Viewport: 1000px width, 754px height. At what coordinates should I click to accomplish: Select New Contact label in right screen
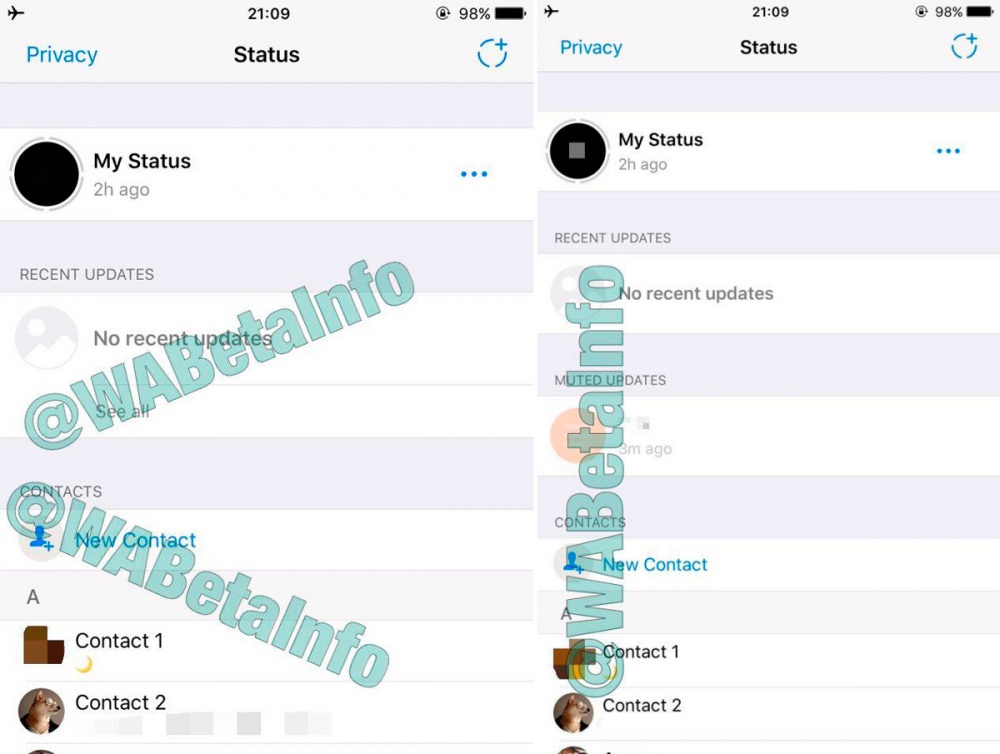pyautogui.click(x=655, y=565)
